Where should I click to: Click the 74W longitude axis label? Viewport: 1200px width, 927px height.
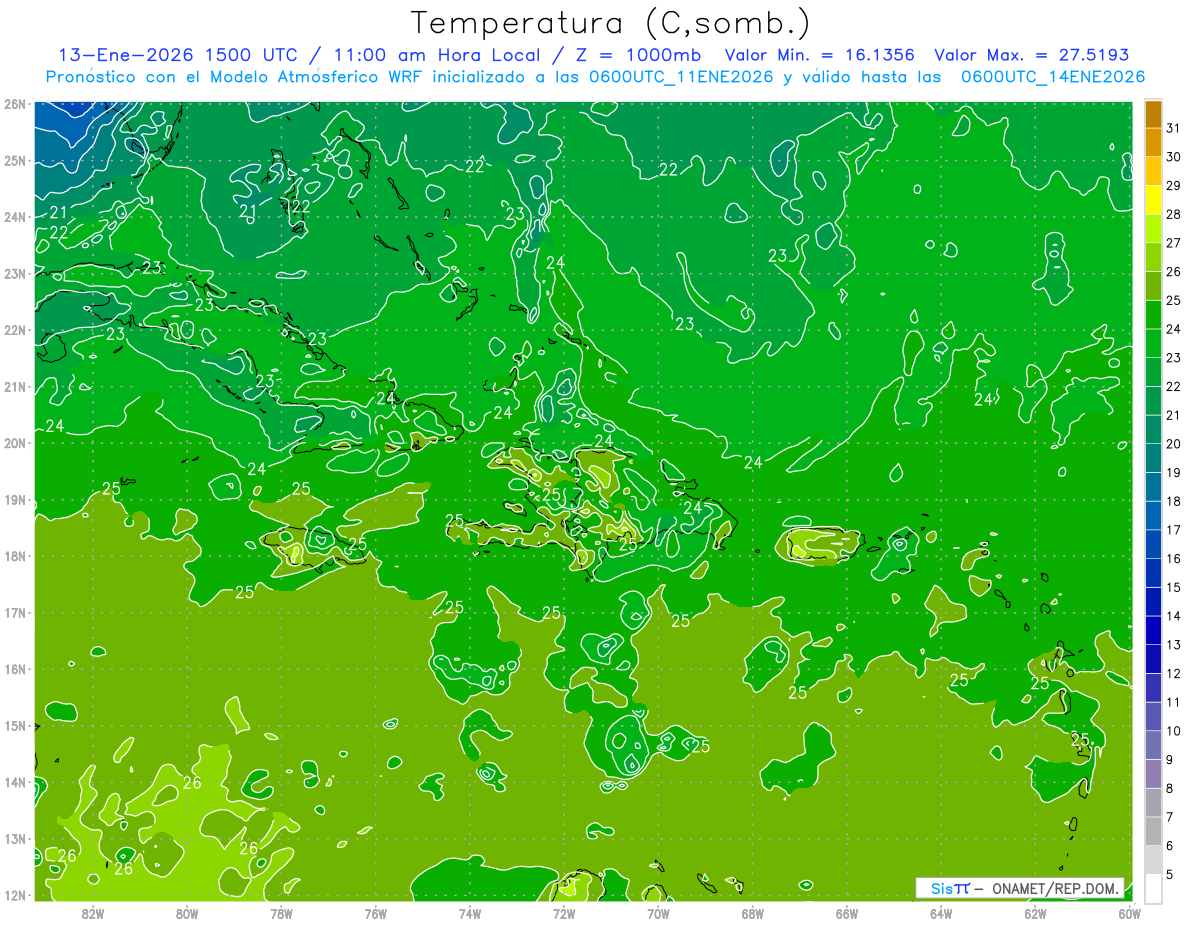(470, 913)
